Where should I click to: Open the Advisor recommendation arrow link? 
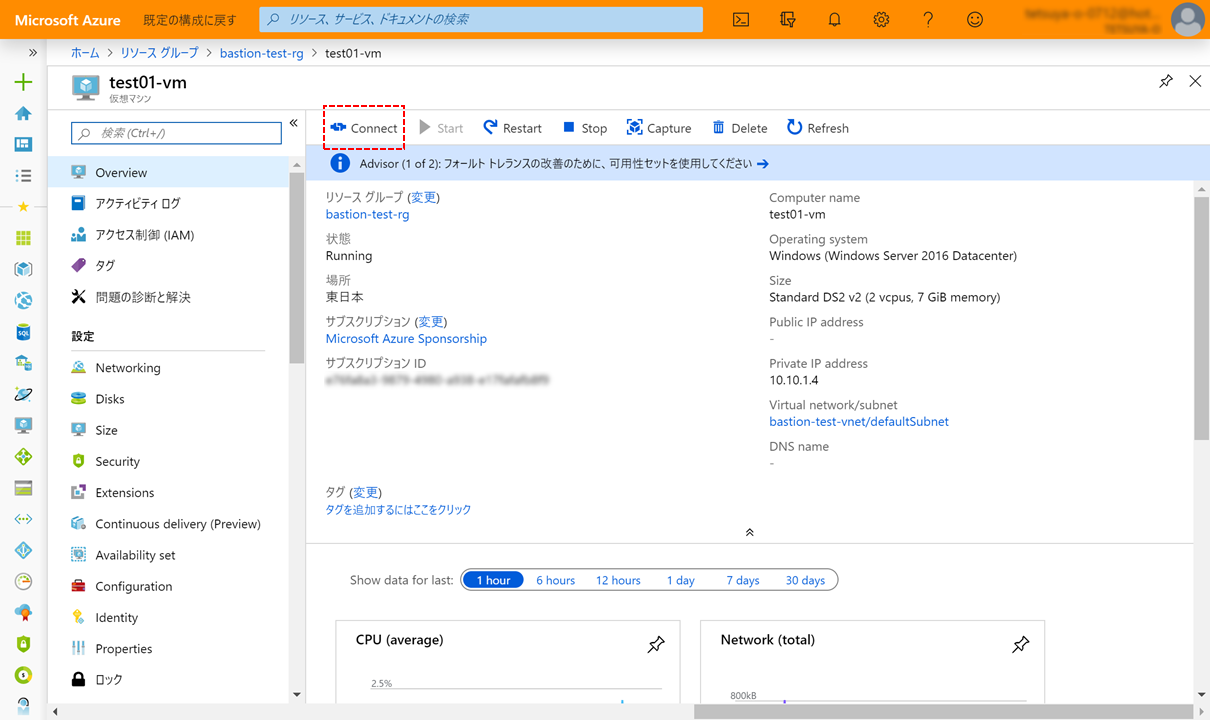click(763, 164)
